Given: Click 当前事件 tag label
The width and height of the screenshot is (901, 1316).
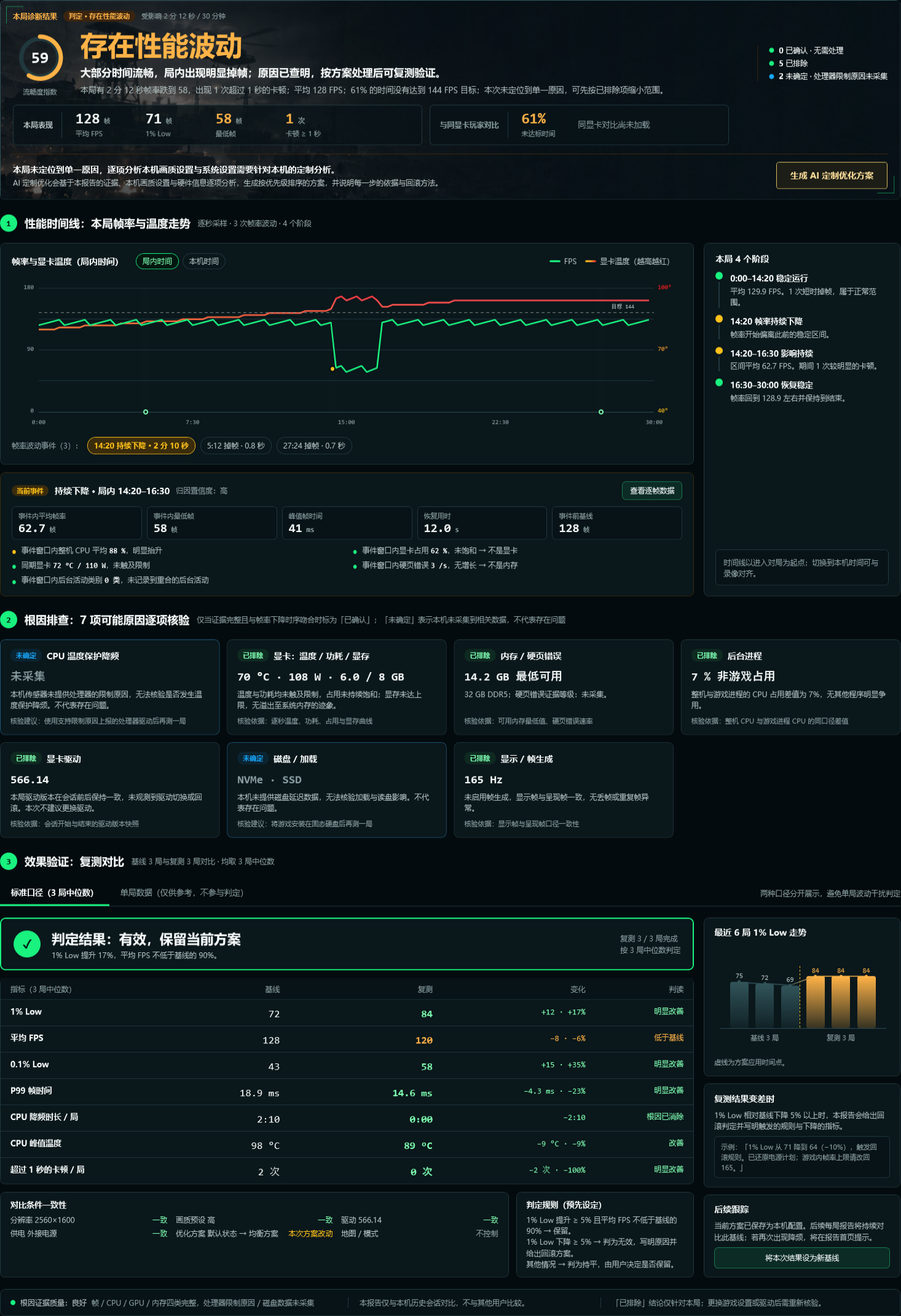Looking at the screenshot, I should [30, 491].
